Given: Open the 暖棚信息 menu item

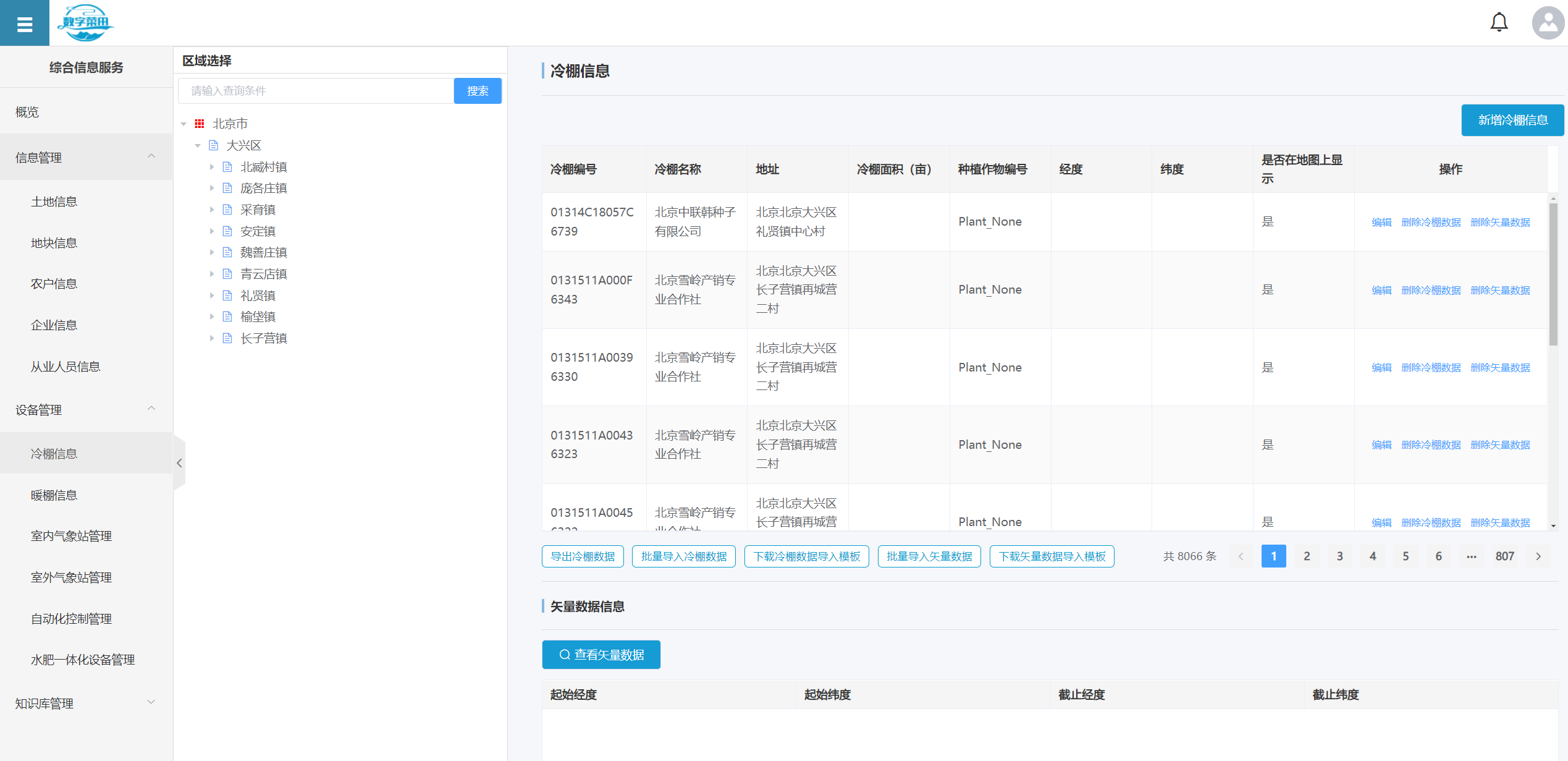Looking at the screenshot, I should (86, 495).
